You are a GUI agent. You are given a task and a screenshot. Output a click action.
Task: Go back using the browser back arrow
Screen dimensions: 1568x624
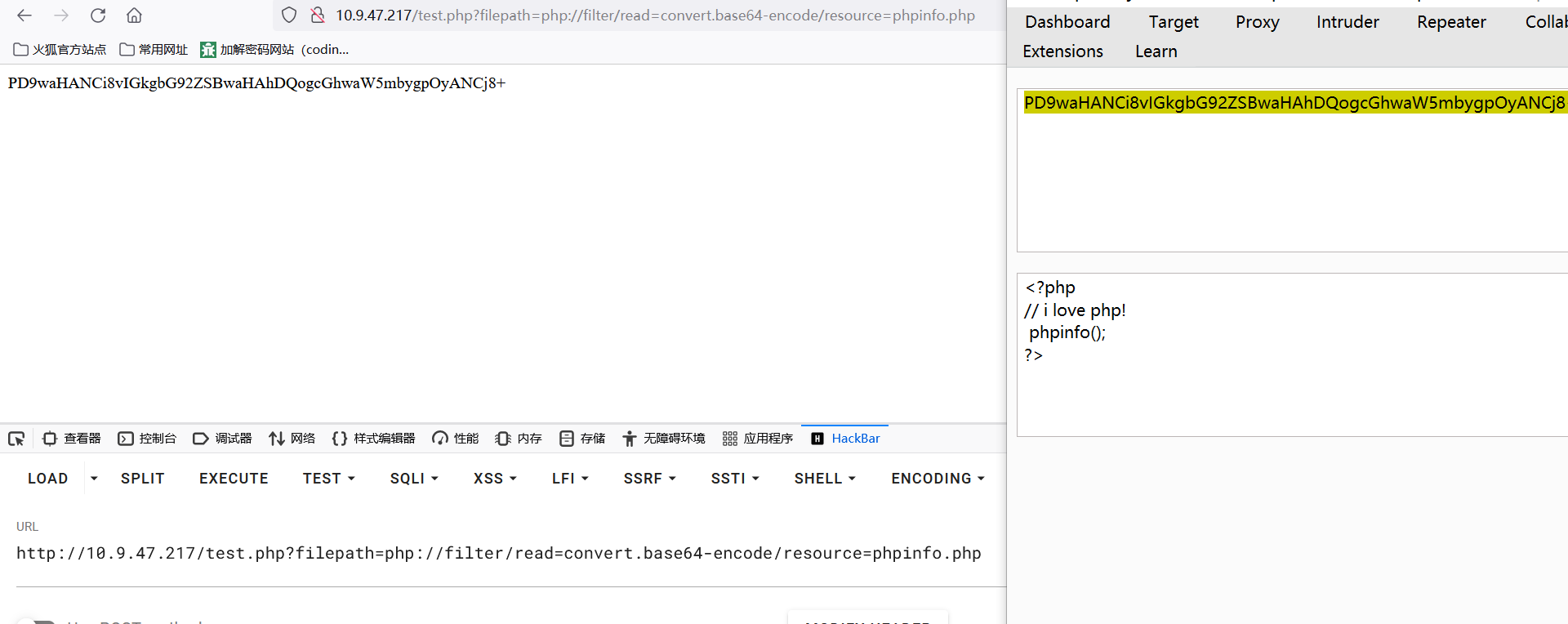[x=24, y=16]
